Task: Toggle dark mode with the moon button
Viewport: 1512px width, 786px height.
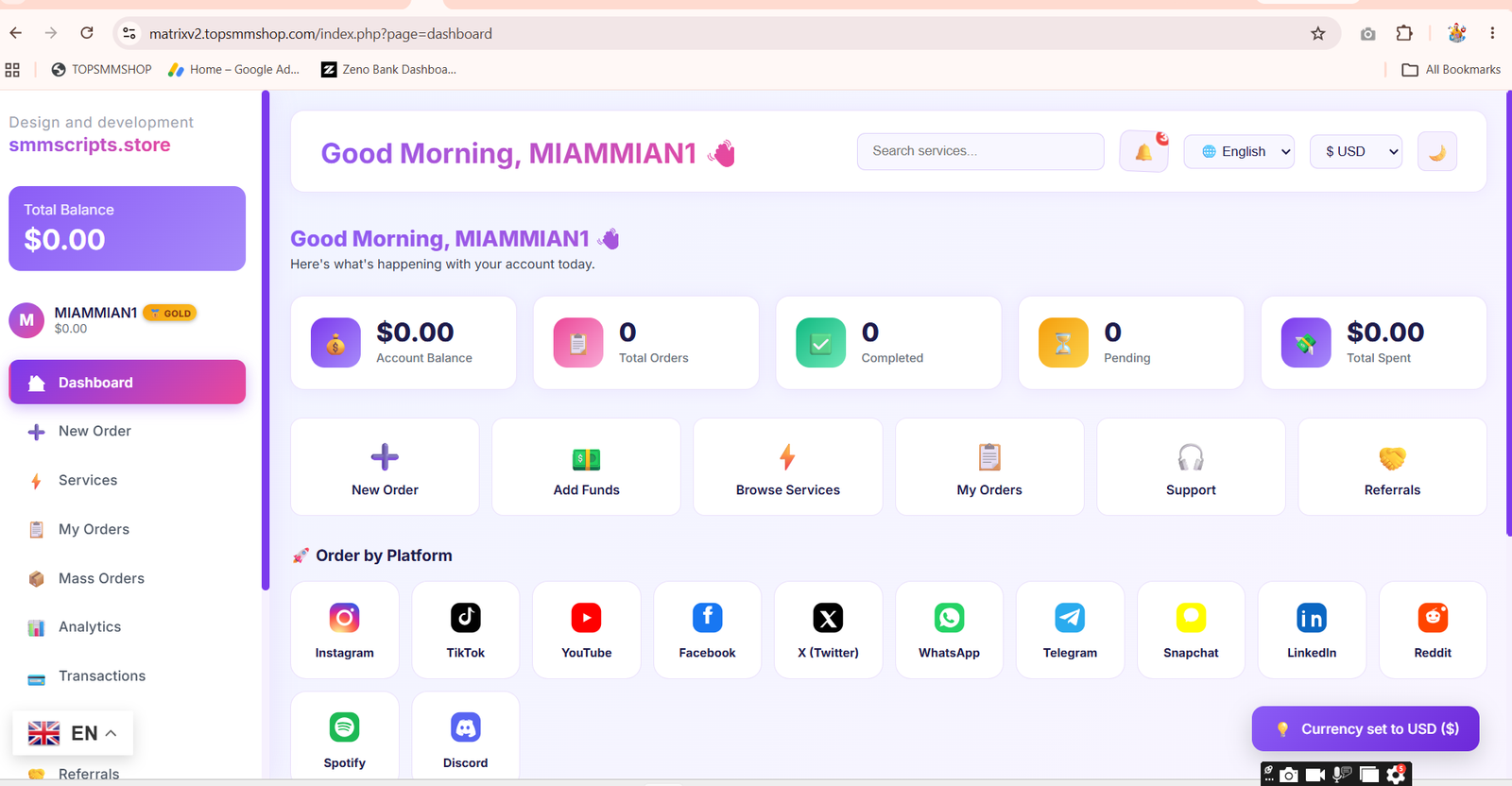Action: [x=1437, y=151]
